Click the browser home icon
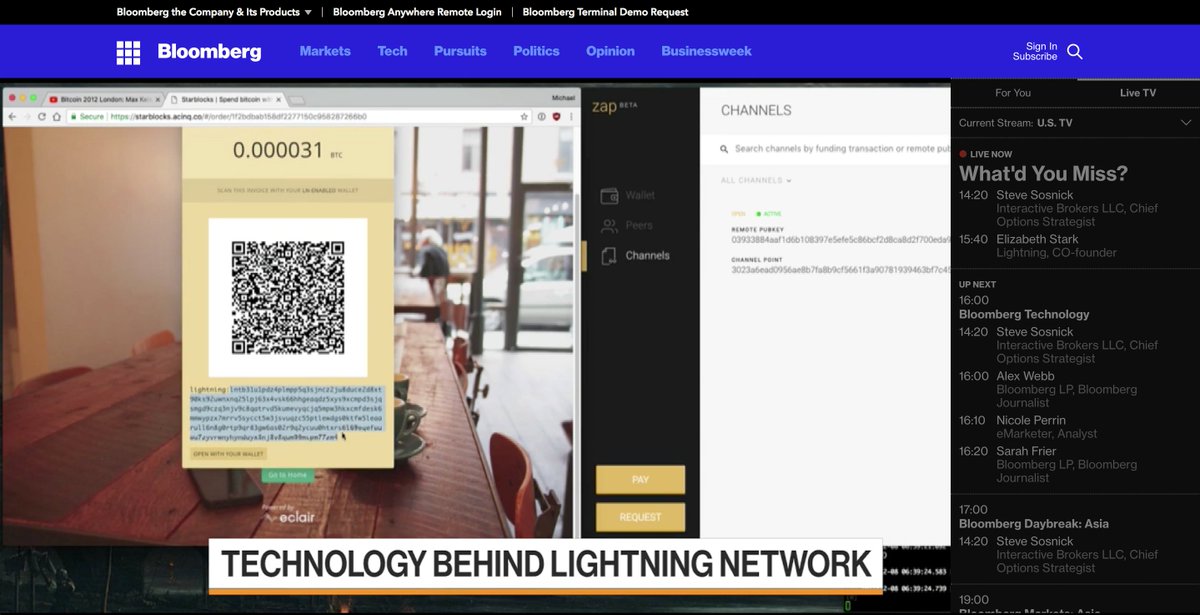 click(57, 116)
